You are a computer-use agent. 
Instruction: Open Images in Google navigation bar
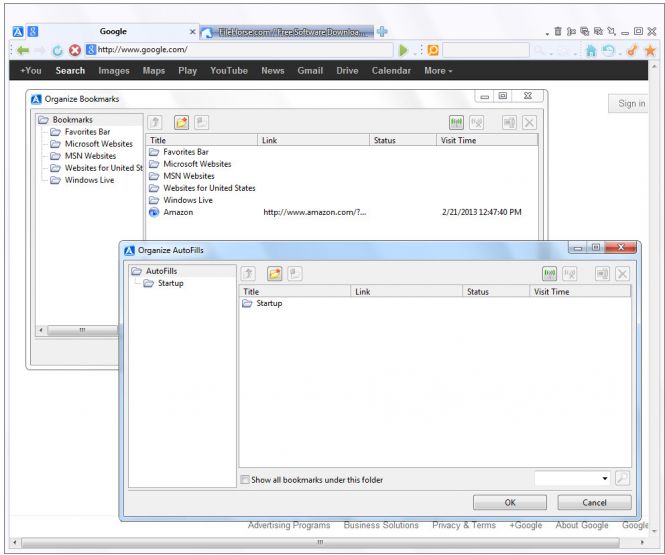click(x=114, y=71)
